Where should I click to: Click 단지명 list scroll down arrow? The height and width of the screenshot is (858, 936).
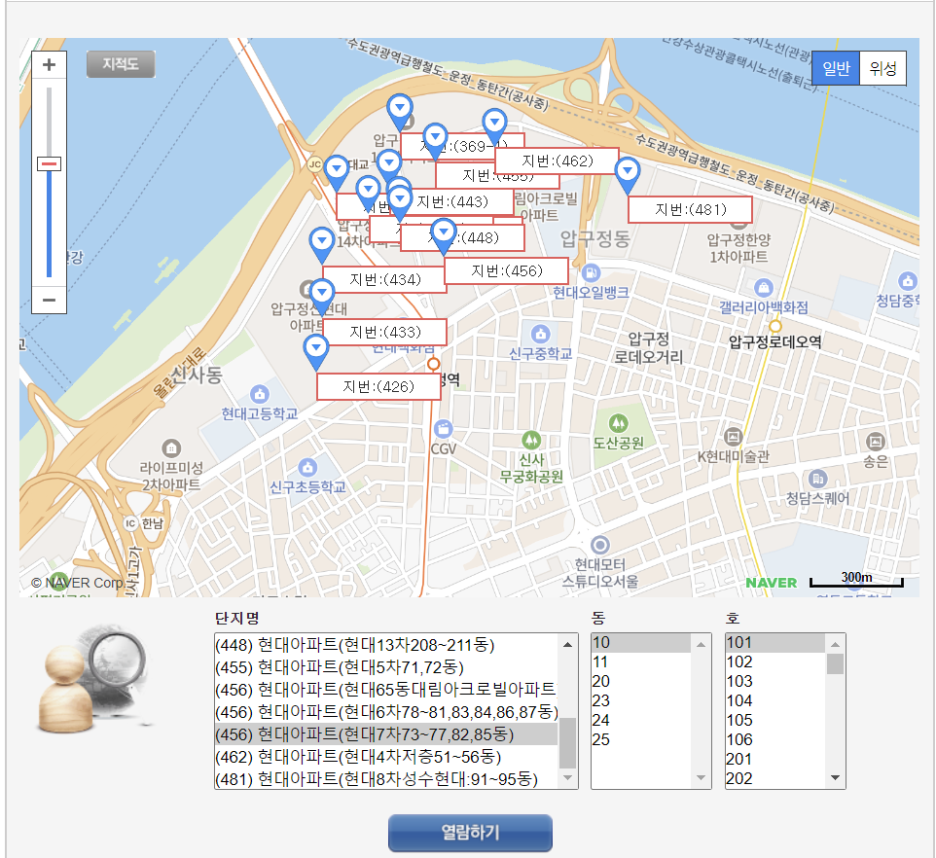(x=568, y=778)
